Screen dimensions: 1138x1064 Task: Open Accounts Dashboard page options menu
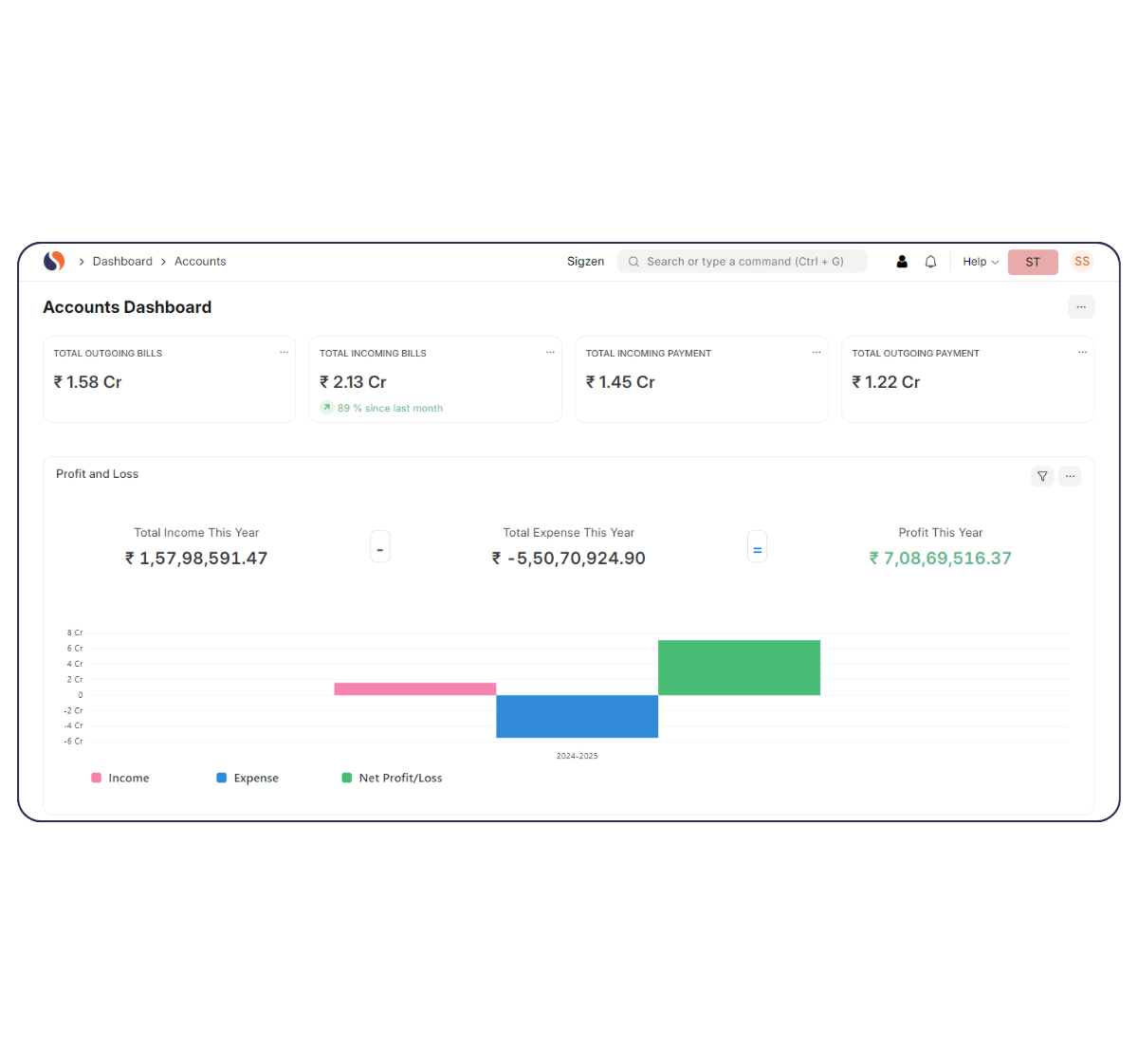click(1080, 306)
